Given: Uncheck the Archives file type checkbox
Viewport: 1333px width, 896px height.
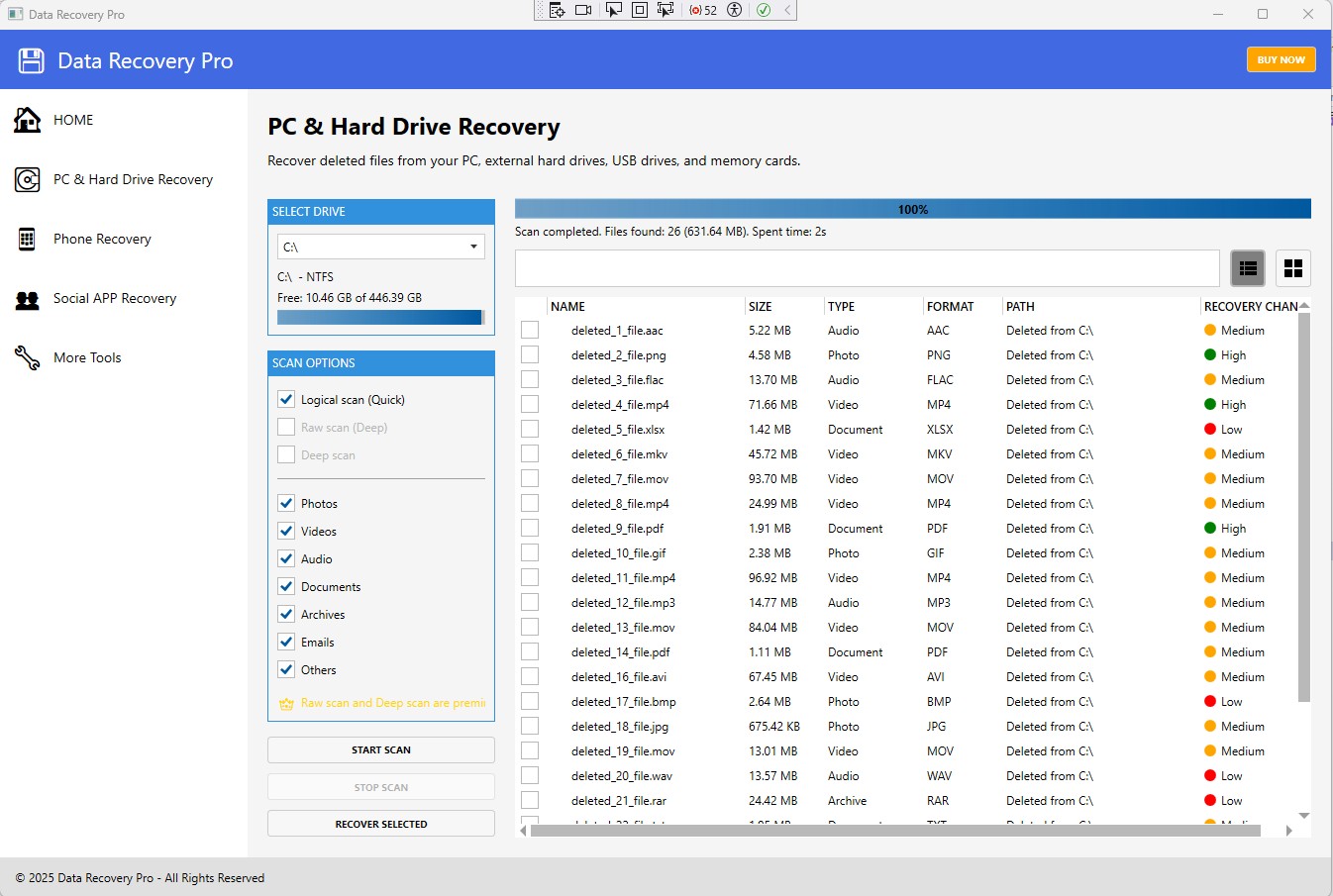Looking at the screenshot, I should click(x=286, y=614).
